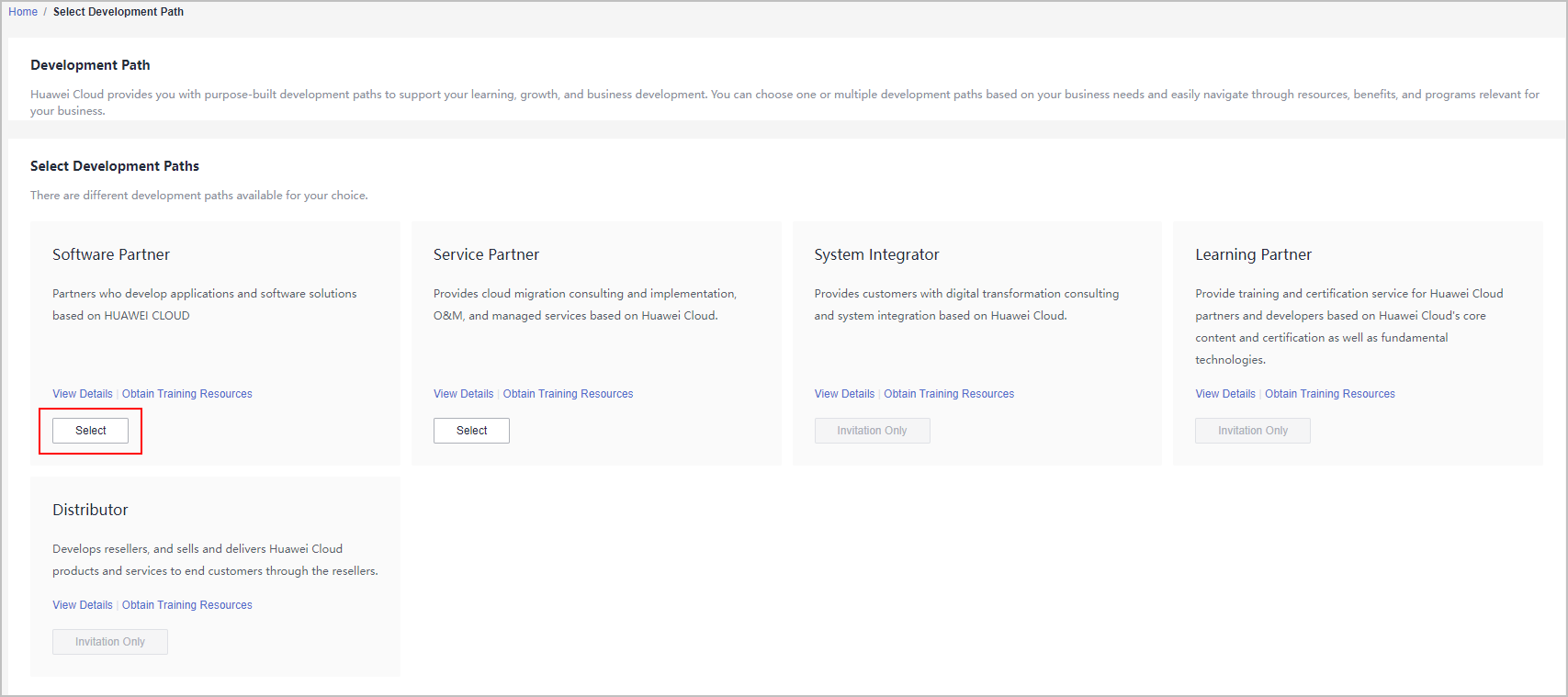Click Invitation Only button for Distributor
Screen dimensions: 1568x697
coord(110,642)
